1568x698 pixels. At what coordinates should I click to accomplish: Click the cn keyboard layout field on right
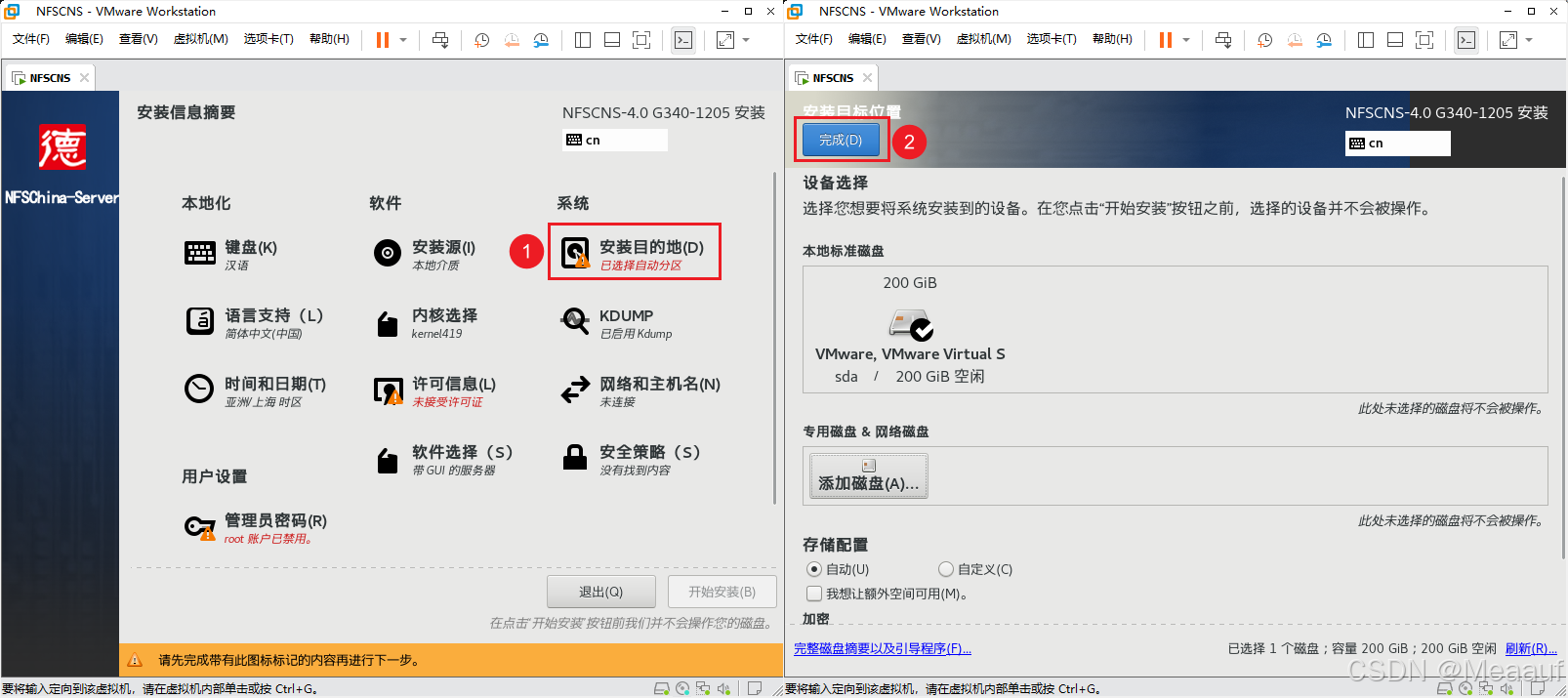pos(1398,144)
